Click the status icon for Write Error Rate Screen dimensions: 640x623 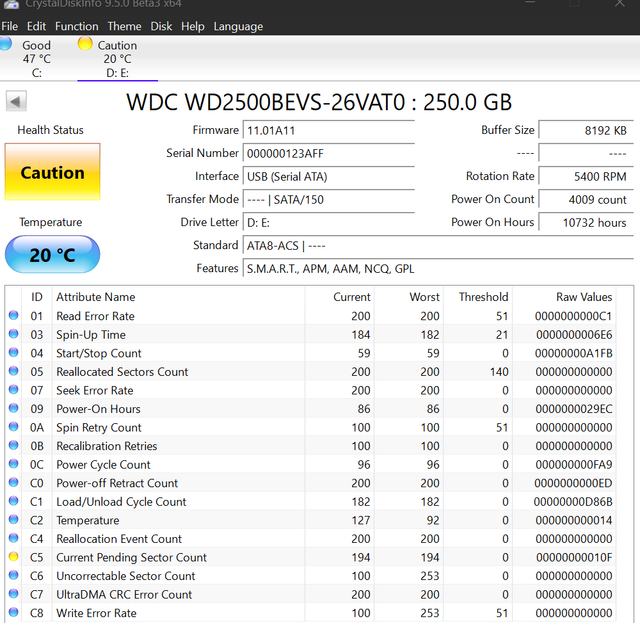click(x=13, y=612)
